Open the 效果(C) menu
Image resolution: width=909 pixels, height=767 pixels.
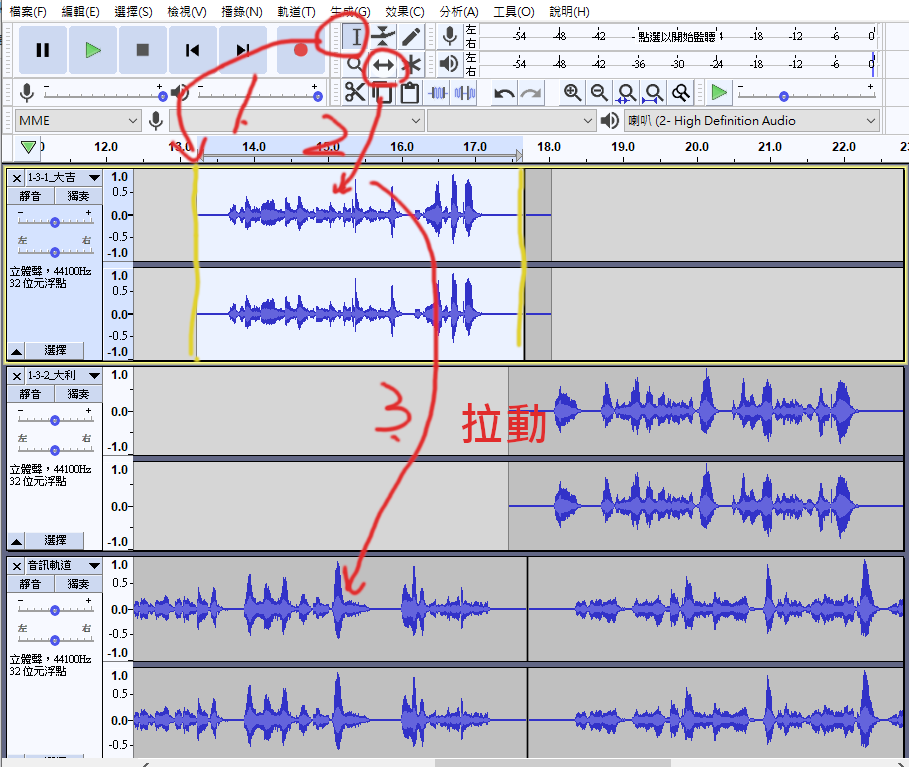[405, 12]
